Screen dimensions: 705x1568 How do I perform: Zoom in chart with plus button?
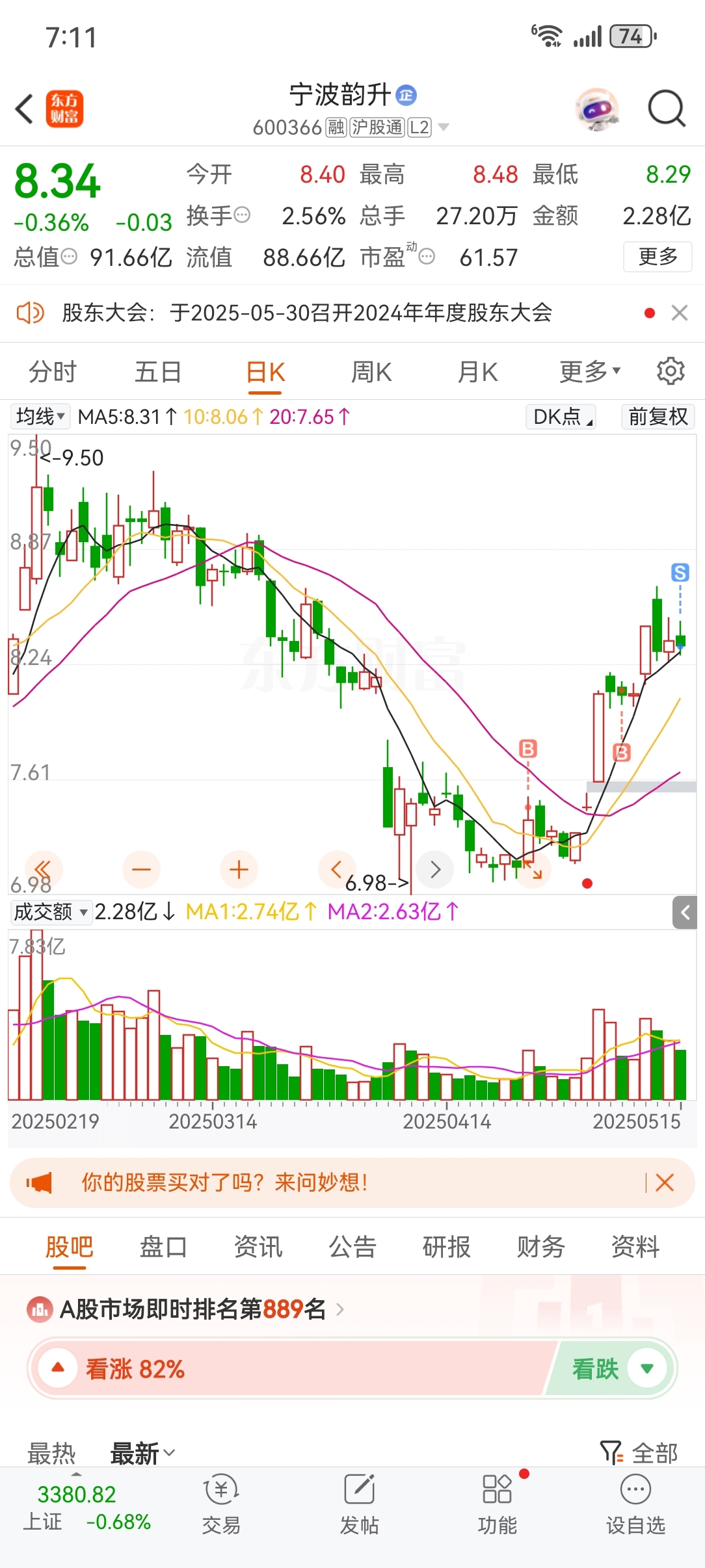coord(239,869)
